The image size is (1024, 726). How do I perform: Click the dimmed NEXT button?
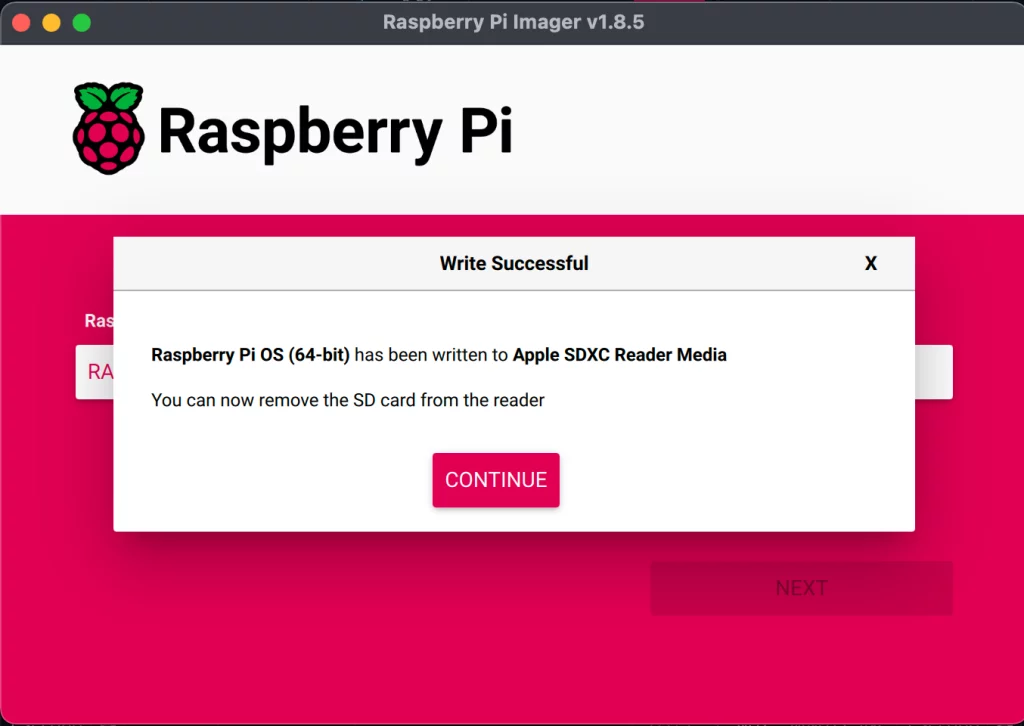coord(801,588)
